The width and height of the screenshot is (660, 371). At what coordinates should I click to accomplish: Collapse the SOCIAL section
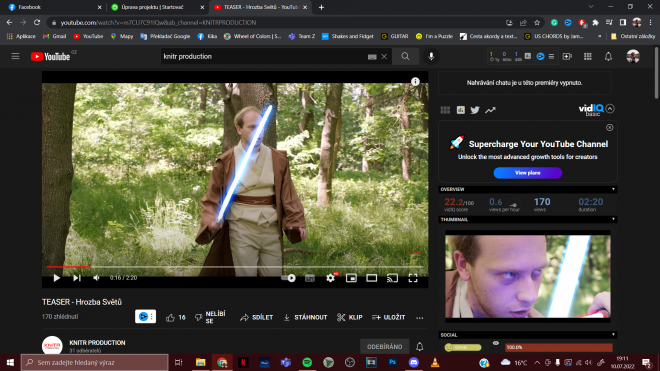[x=613, y=335]
